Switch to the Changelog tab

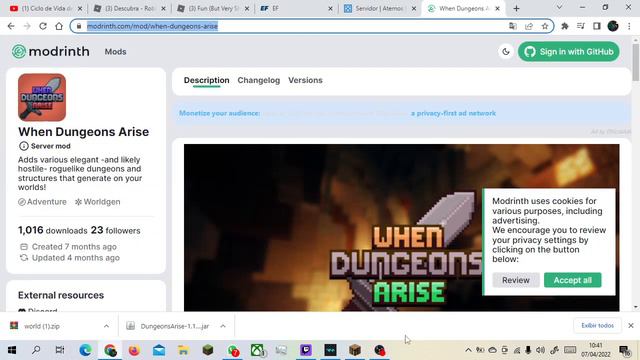pyautogui.click(x=259, y=80)
